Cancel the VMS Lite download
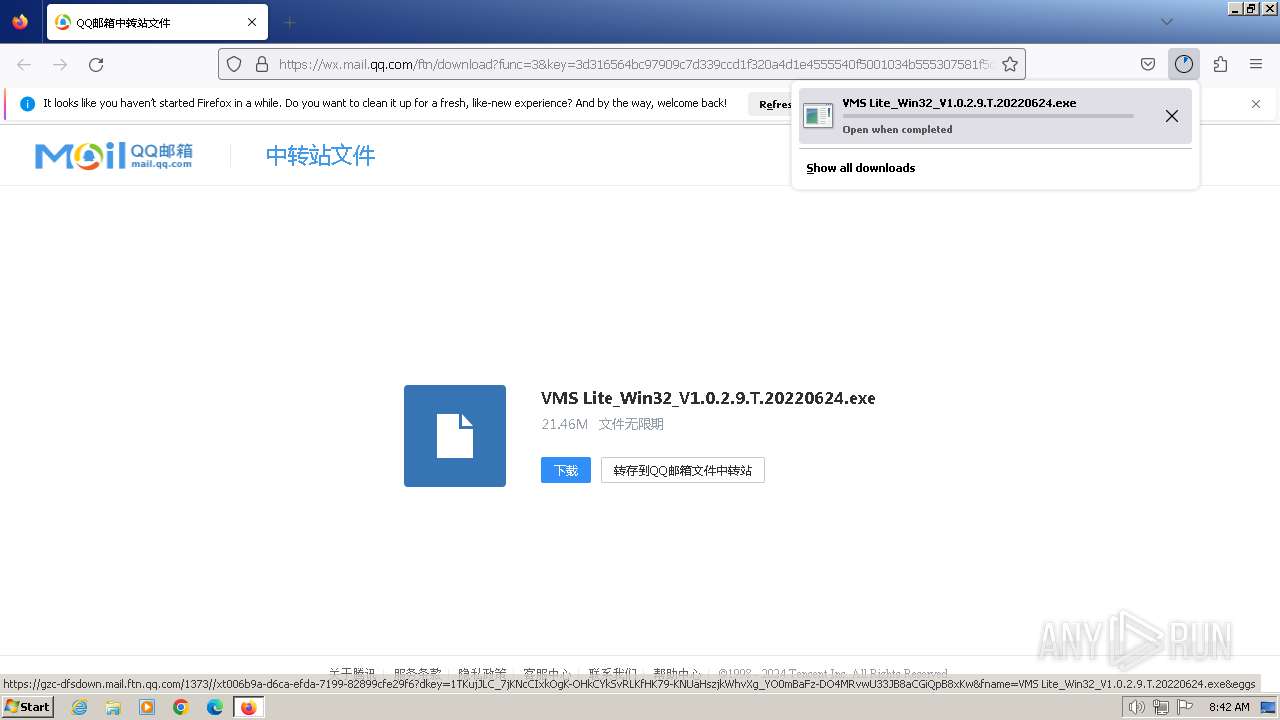 (x=1172, y=116)
